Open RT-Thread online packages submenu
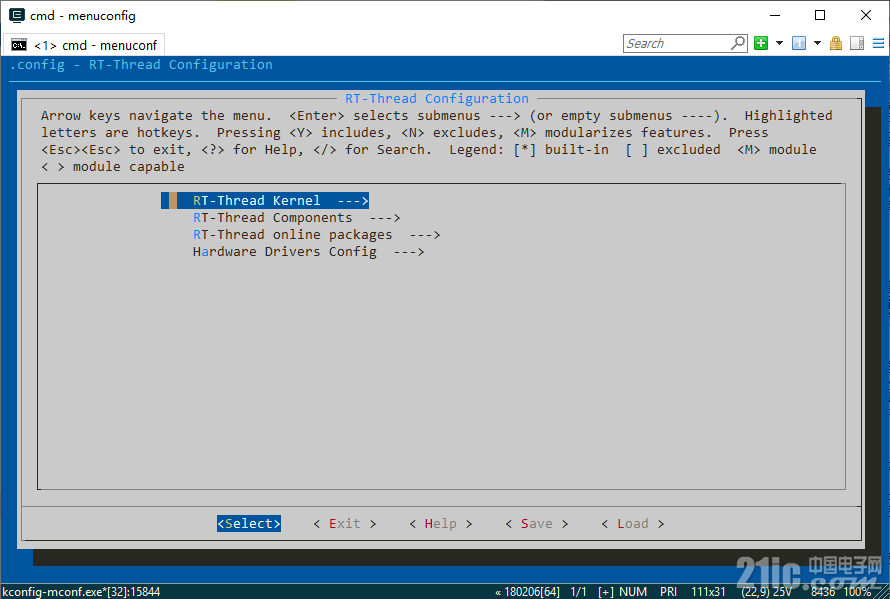Screen dimensions: 890x599 point(316,235)
